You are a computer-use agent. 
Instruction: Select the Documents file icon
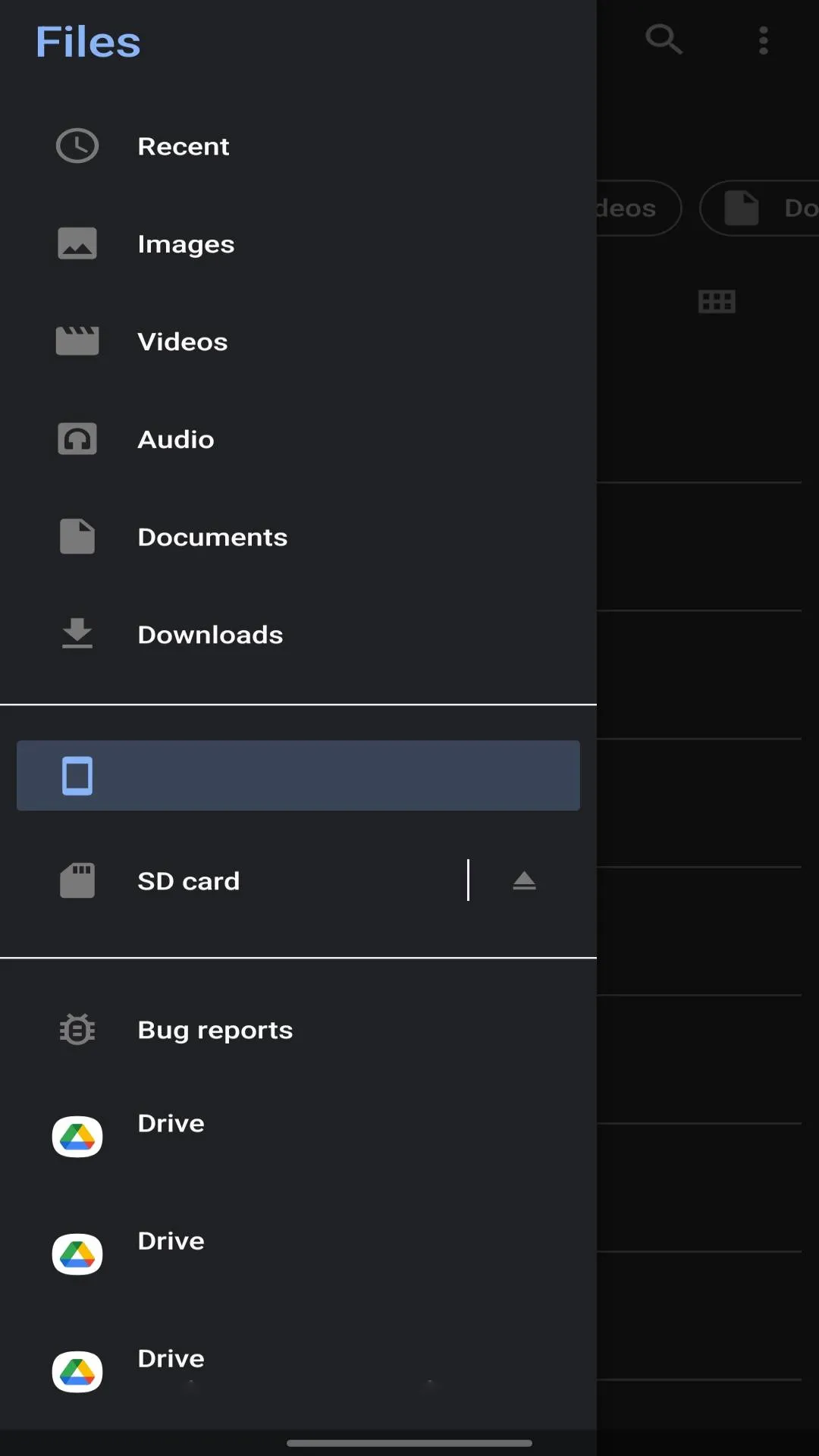click(77, 537)
